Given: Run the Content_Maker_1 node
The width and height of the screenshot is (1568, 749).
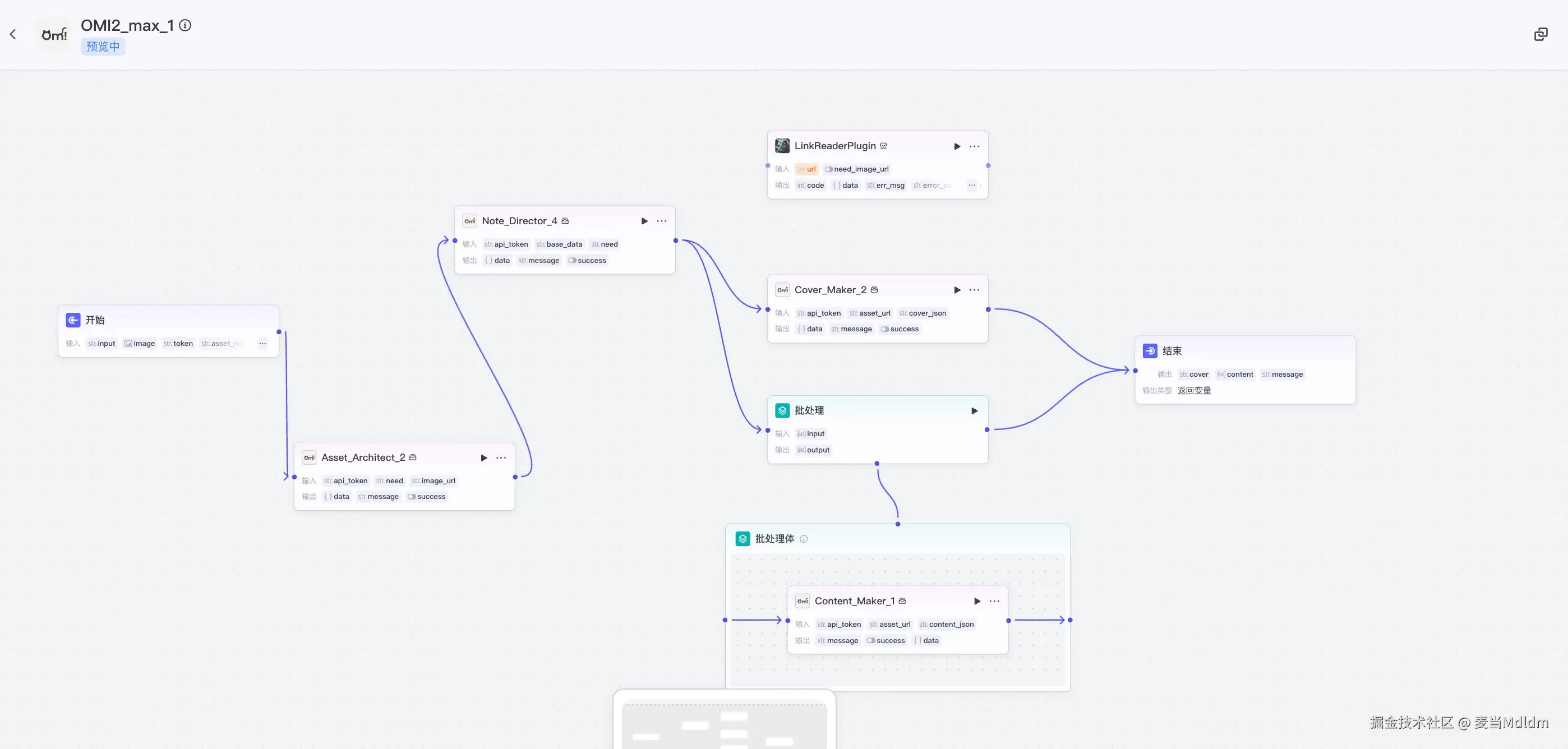Looking at the screenshot, I should click(x=977, y=602).
